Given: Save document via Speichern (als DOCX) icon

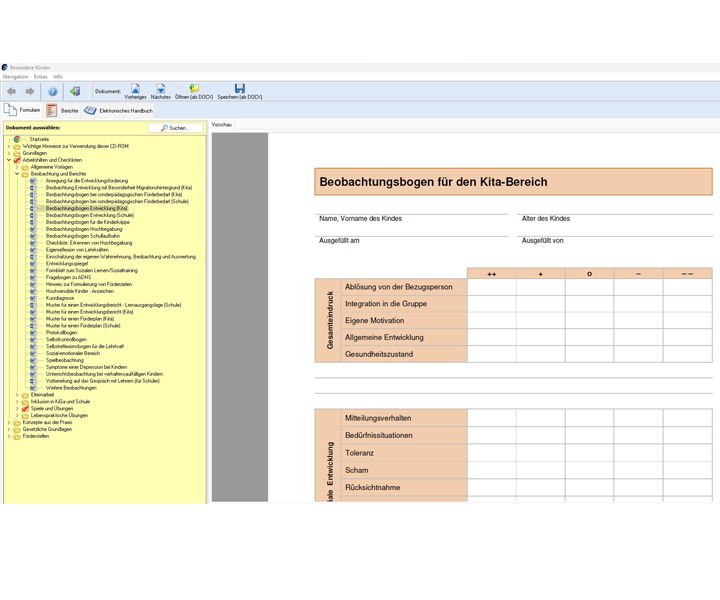Looking at the screenshot, I should coord(240,91).
